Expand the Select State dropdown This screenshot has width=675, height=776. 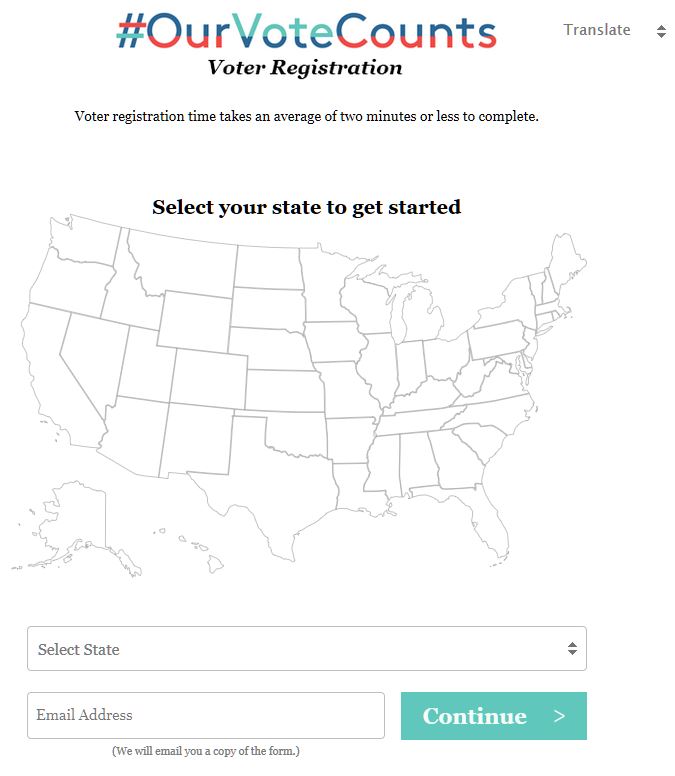pyautogui.click(x=307, y=648)
